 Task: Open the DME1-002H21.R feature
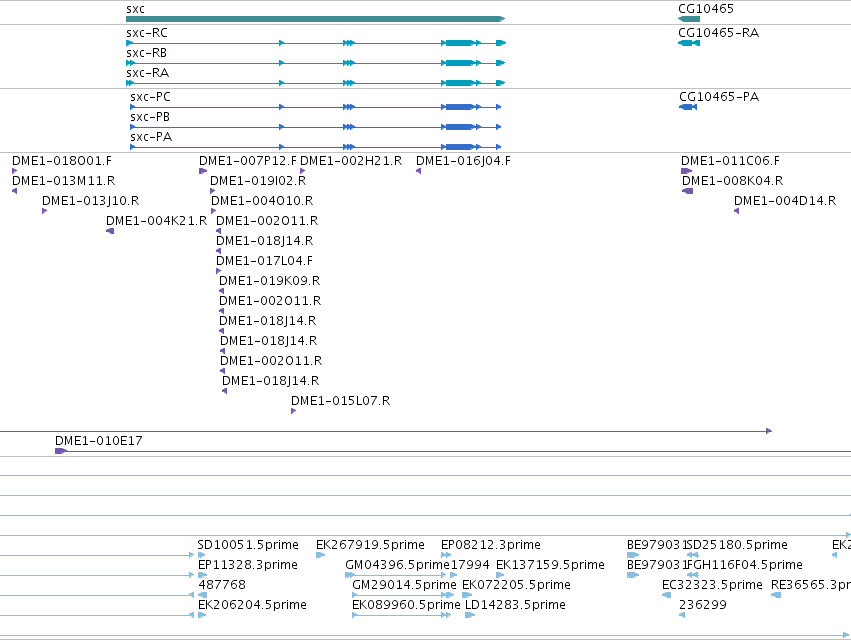302,171
